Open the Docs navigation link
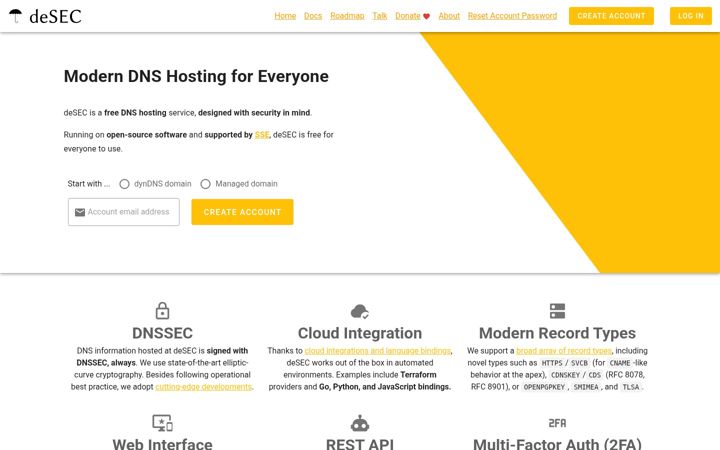The height and width of the screenshot is (450, 720). (x=313, y=16)
